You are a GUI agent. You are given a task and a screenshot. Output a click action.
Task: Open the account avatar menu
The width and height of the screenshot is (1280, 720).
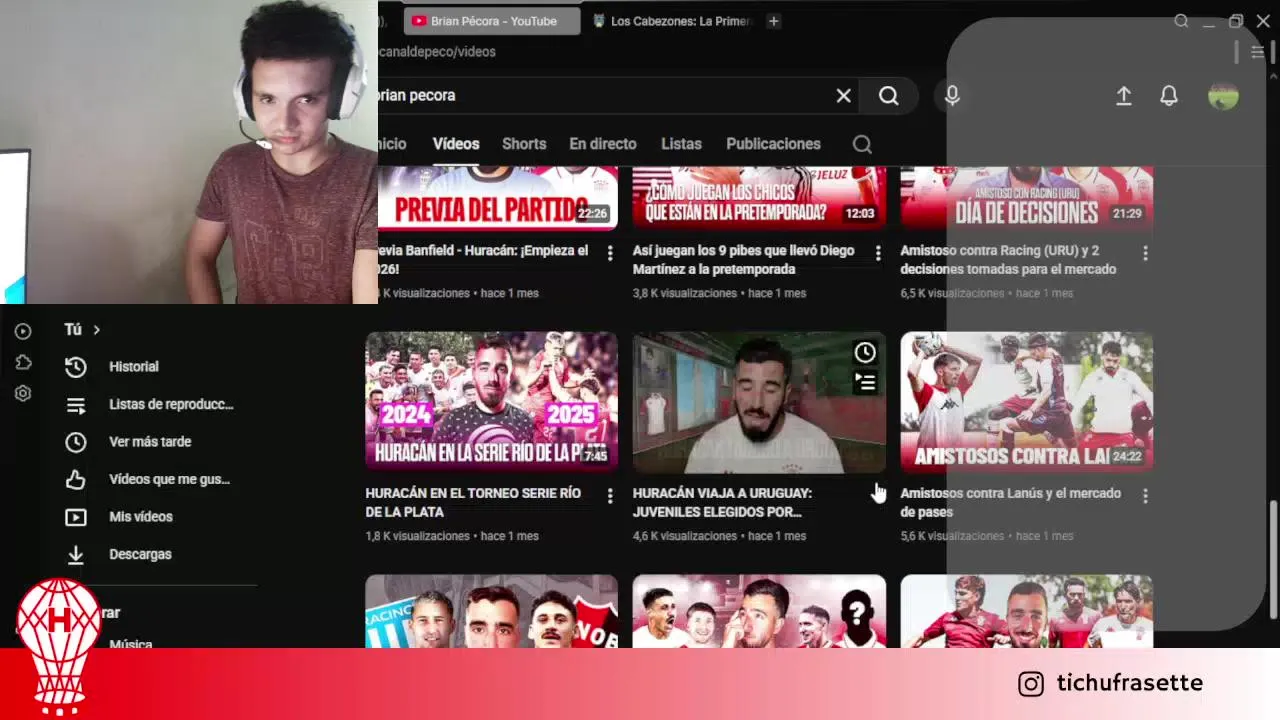[x=1223, y=95]
